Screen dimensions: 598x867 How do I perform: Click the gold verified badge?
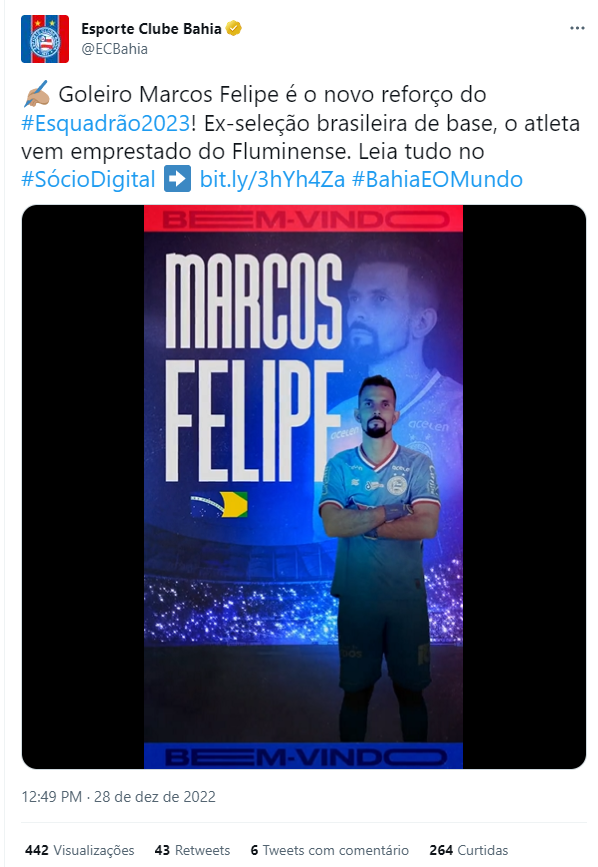(233, 28)
